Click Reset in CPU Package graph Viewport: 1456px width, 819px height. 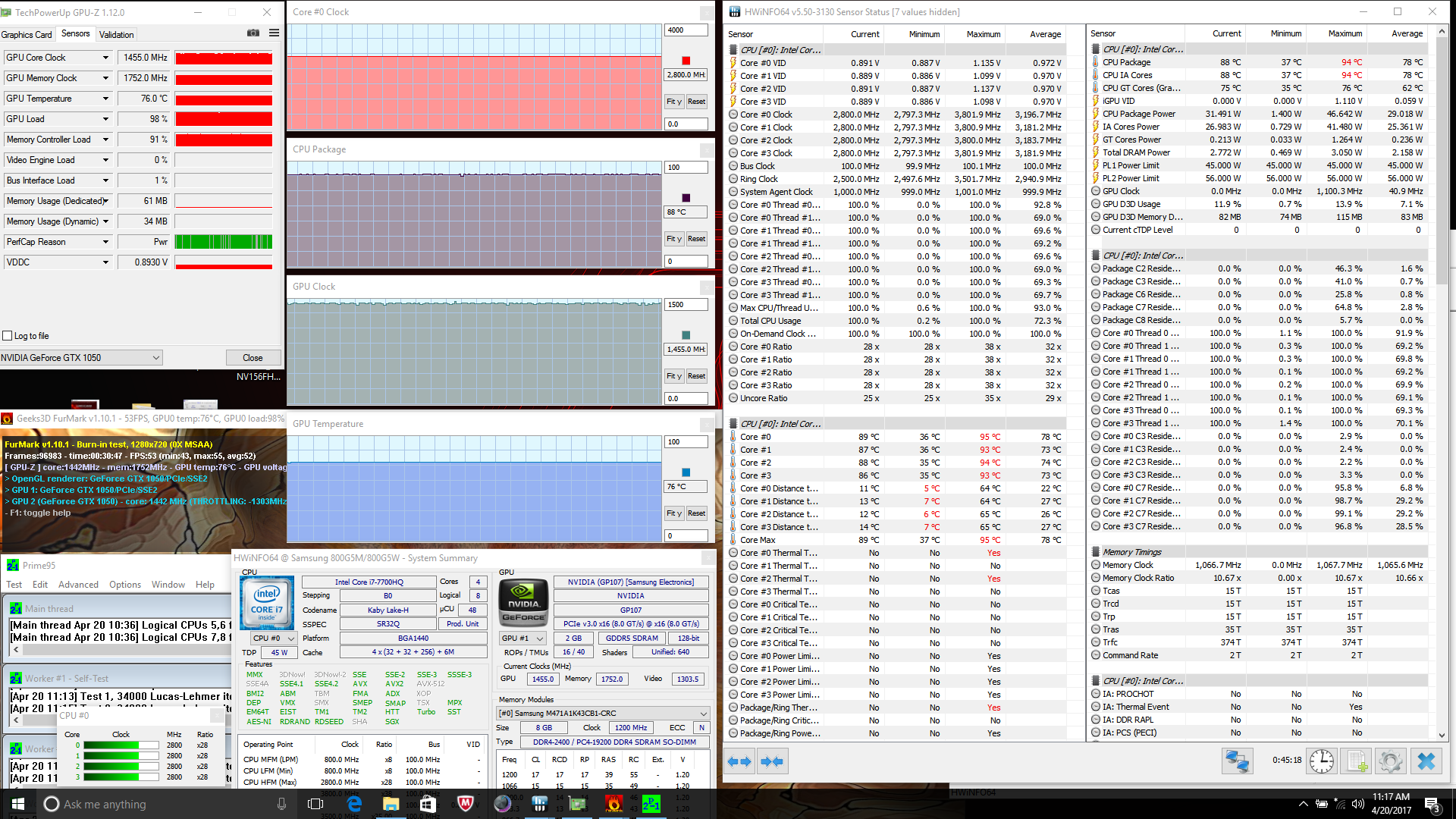coord(696,239)
